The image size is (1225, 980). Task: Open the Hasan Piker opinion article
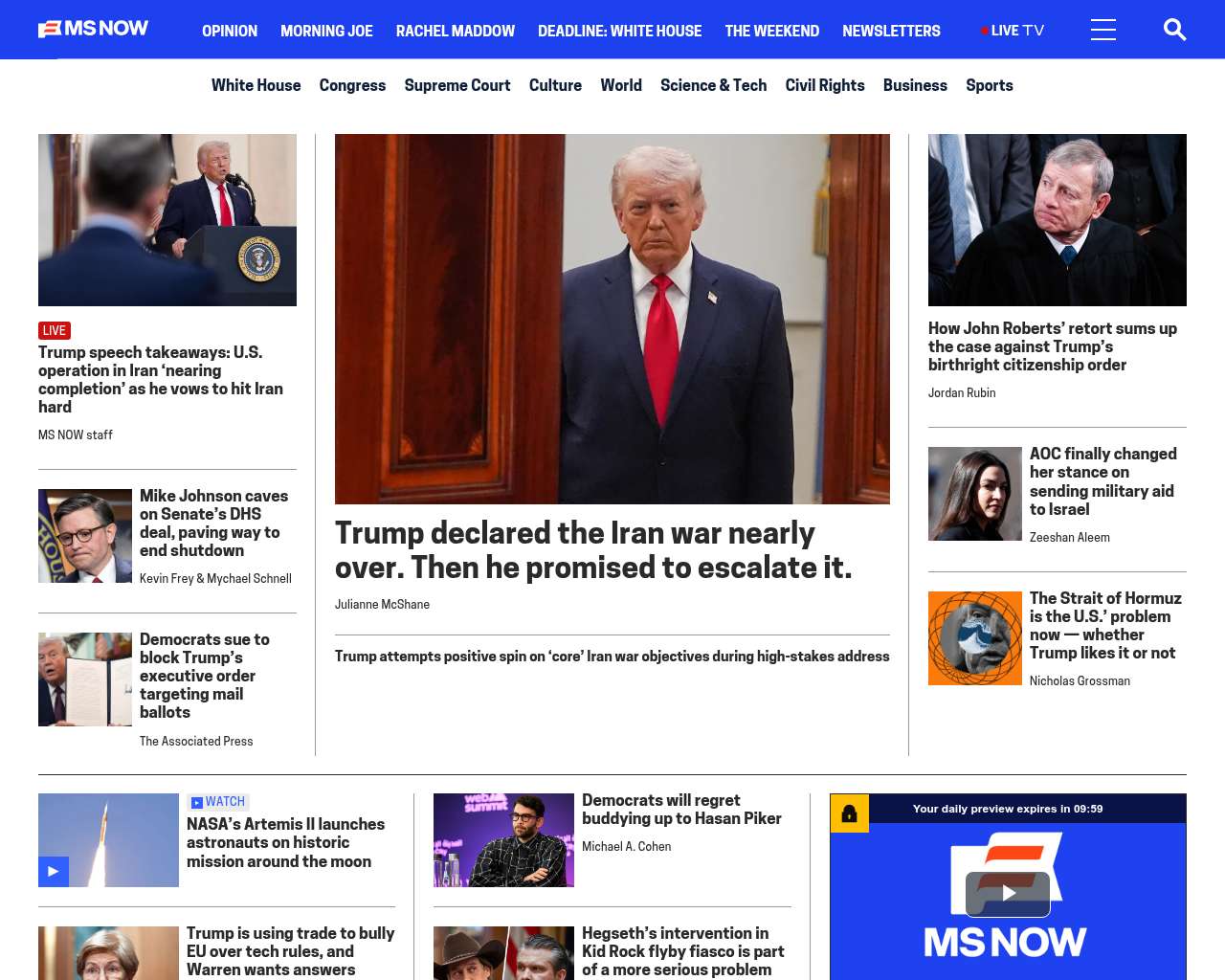click(681, 809)
